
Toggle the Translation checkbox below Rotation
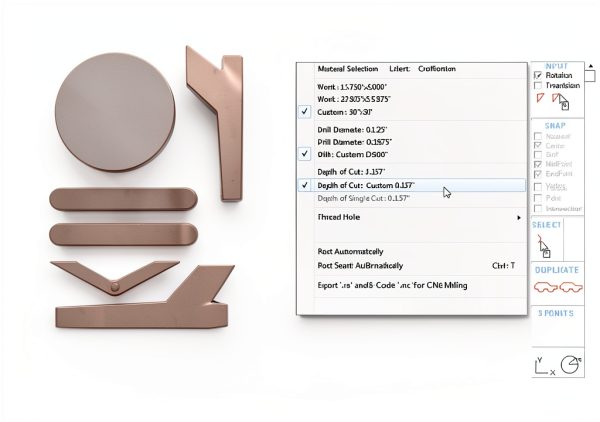coord(538,85)
